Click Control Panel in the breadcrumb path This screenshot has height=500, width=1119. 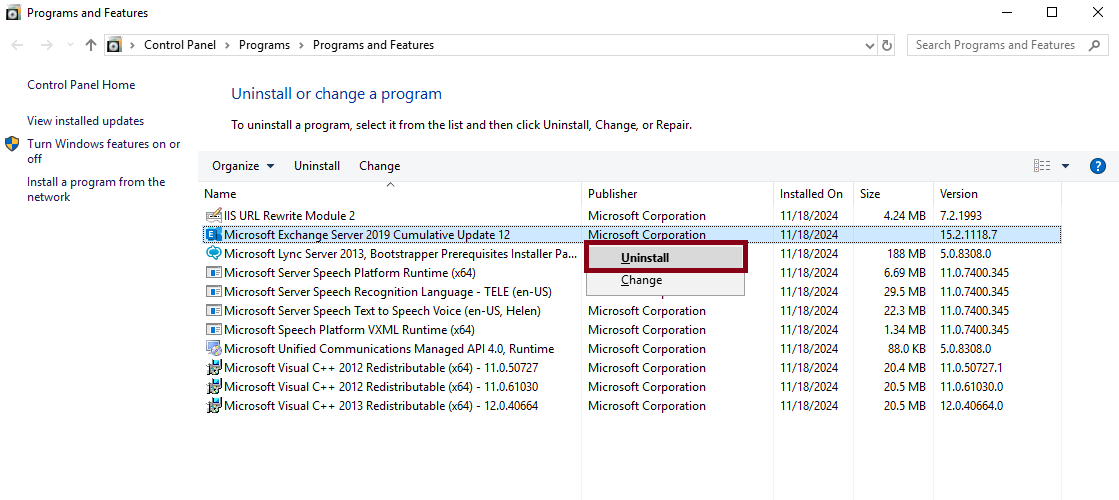(x=180, y=45)
